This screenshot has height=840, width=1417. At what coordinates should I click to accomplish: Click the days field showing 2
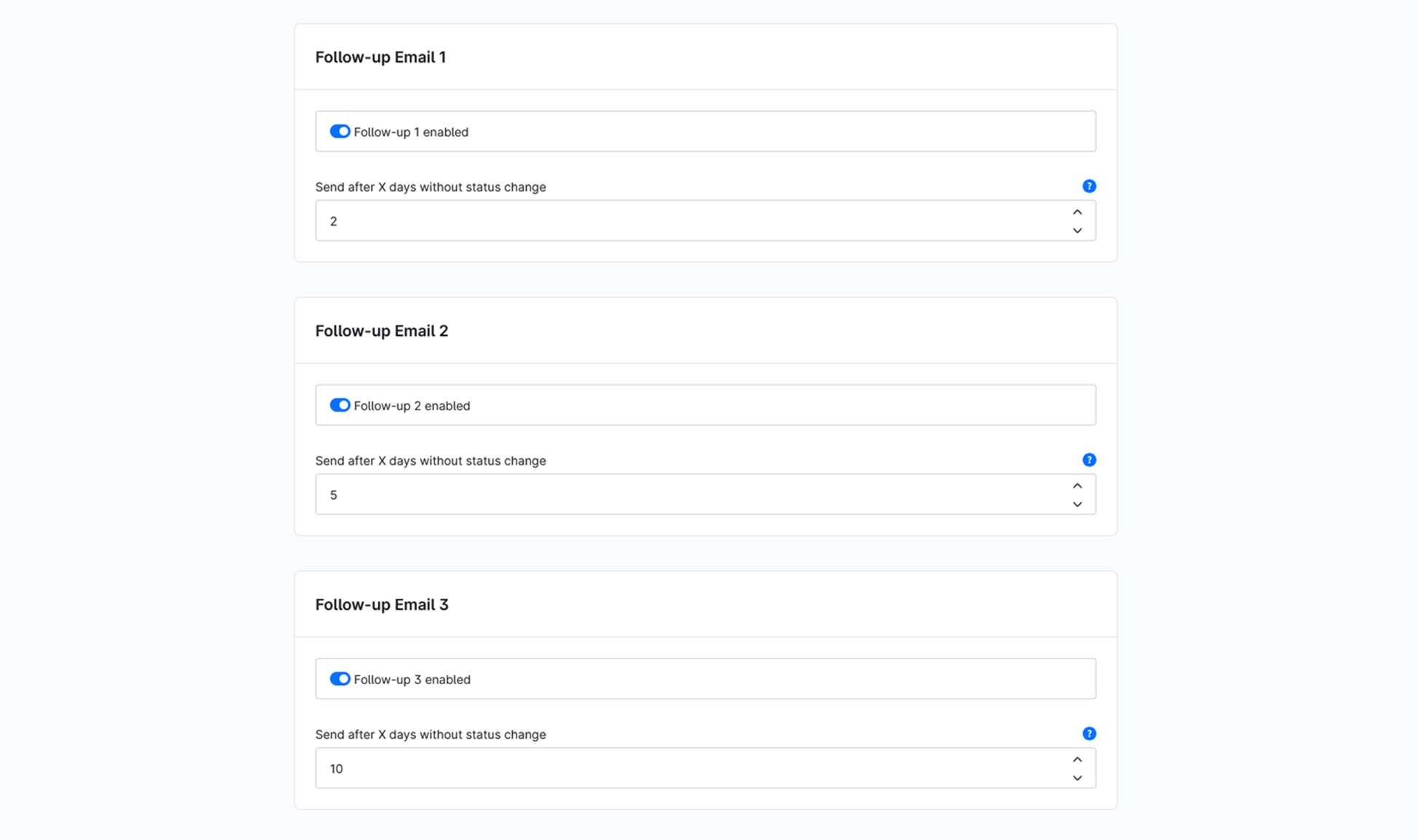pos(705,221)
